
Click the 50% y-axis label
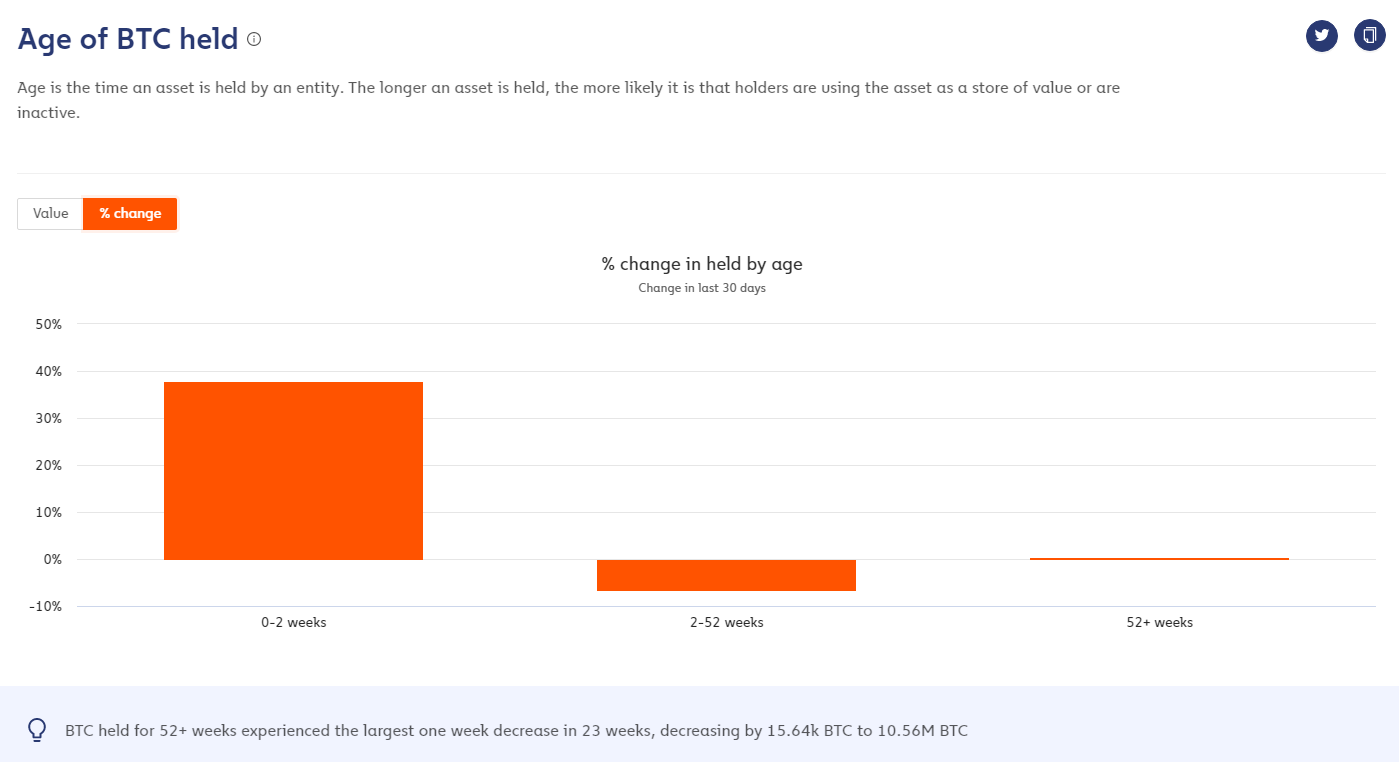point(48,324)
